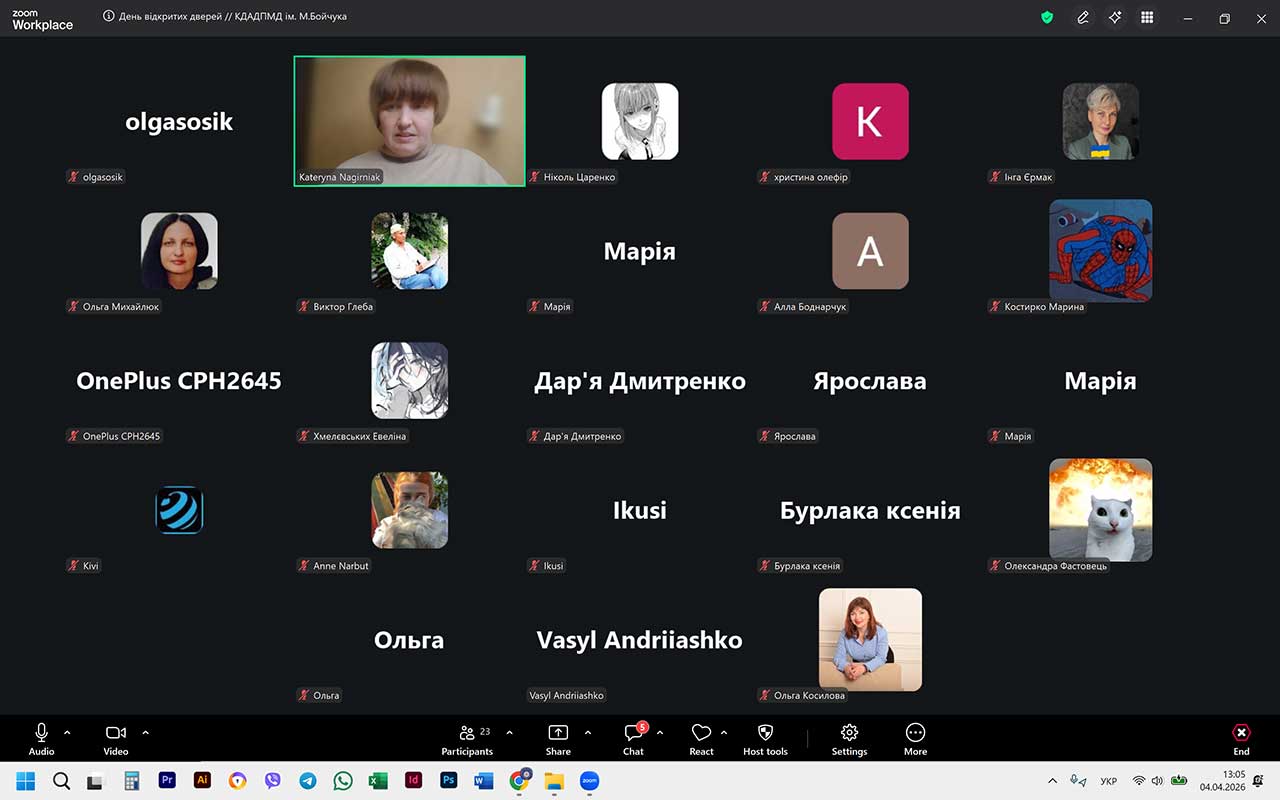This screenshot has height=800, width=1280.
Task: Toggle camera with the Video button
Action: coord(115,739)
